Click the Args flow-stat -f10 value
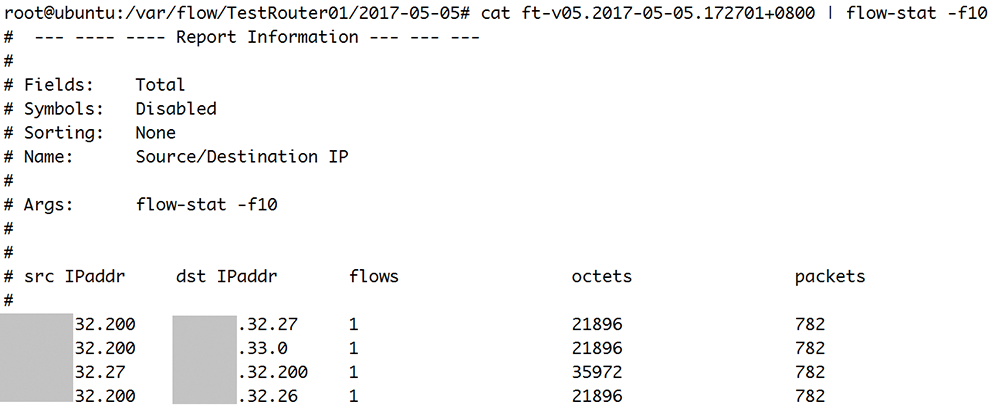 (x=206, y=205)
